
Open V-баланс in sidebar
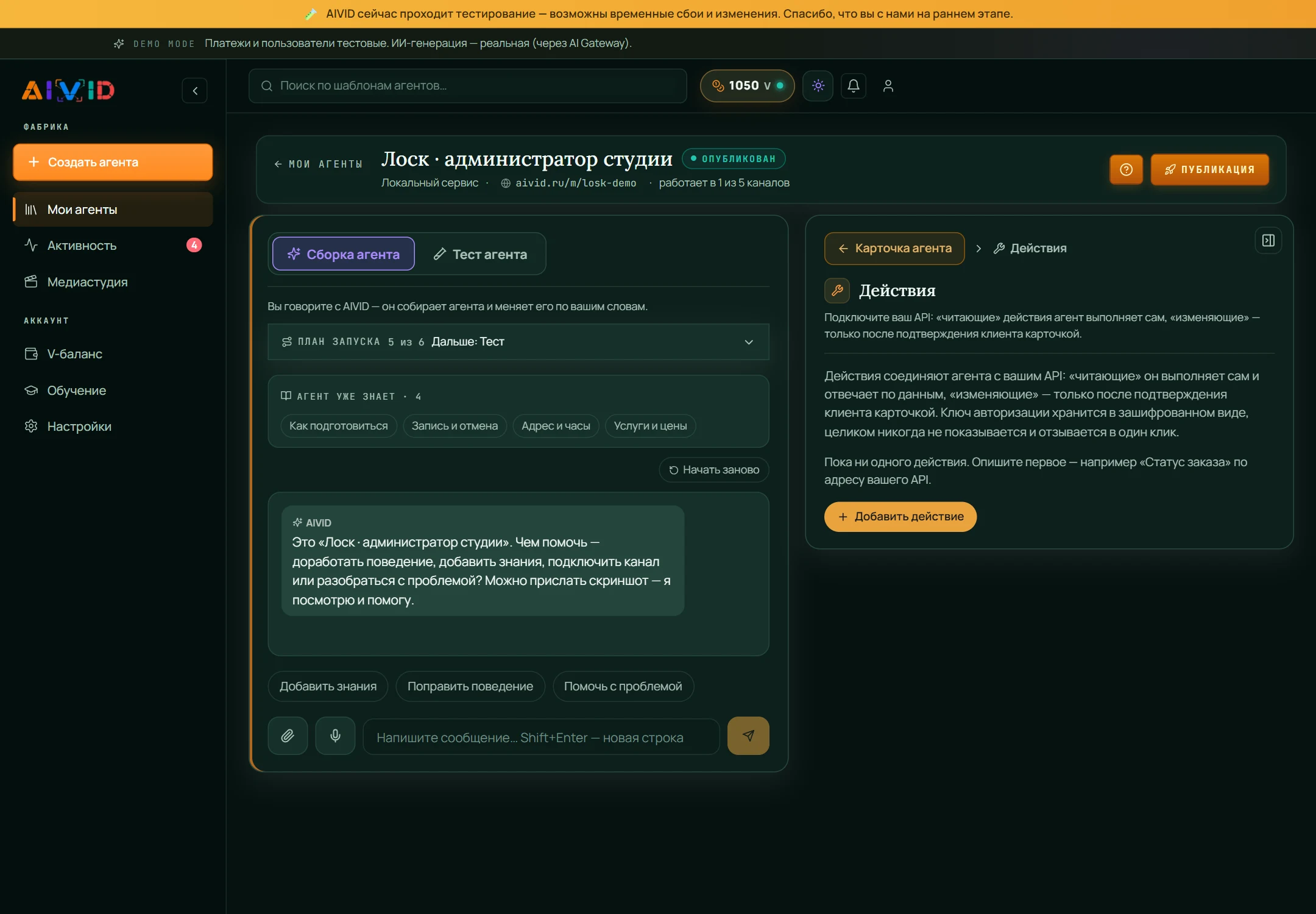click(113, 354)
